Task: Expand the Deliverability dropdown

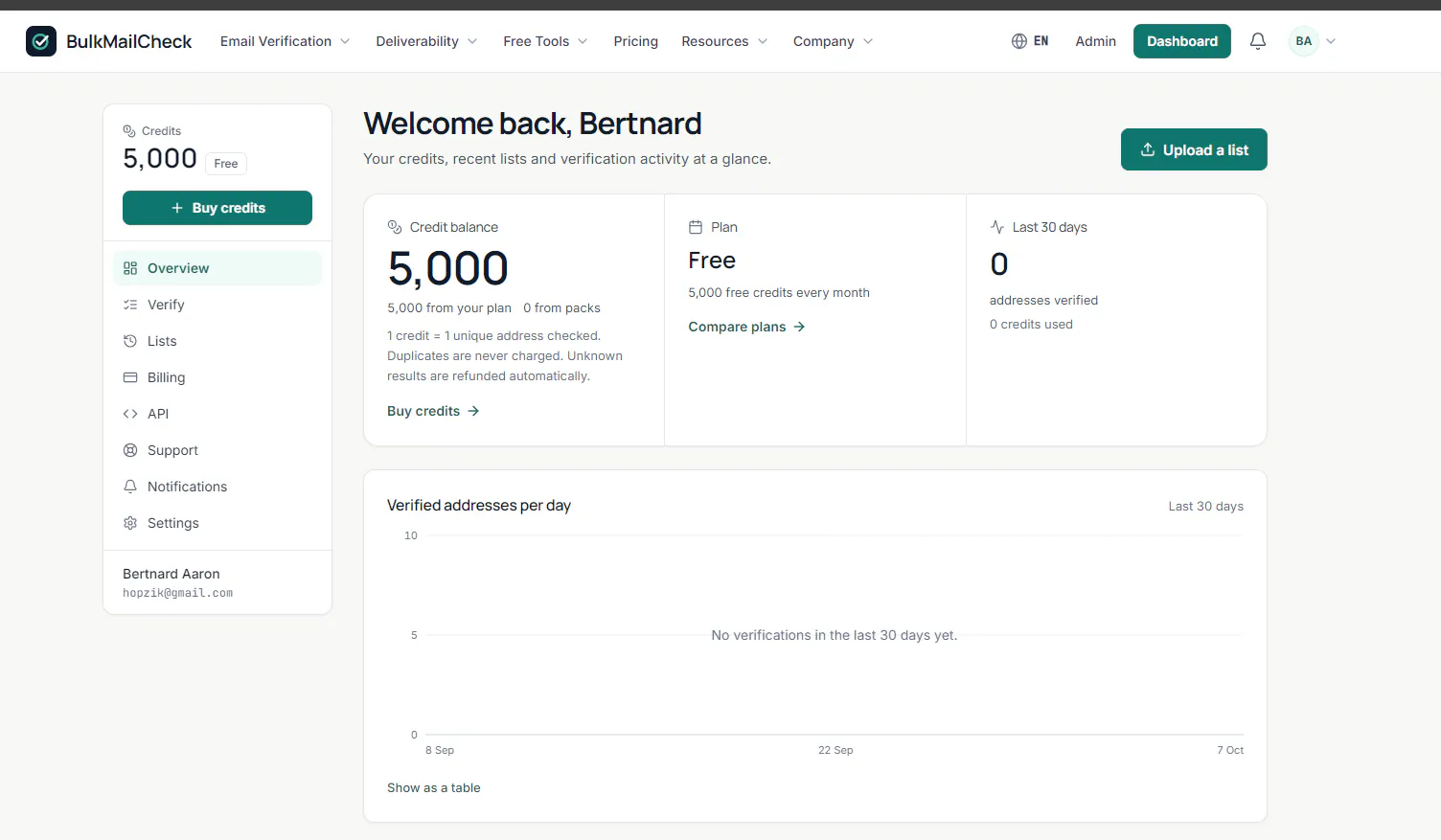Action: [426, 41]
